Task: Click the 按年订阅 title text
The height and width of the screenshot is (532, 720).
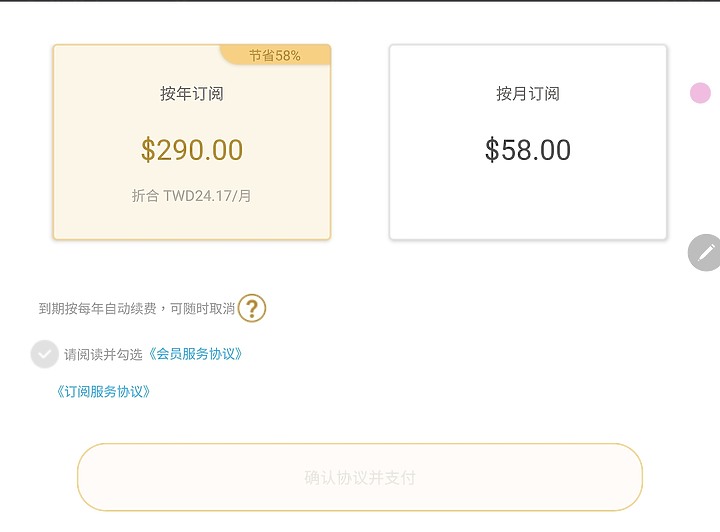Action: tap(192, 94)
